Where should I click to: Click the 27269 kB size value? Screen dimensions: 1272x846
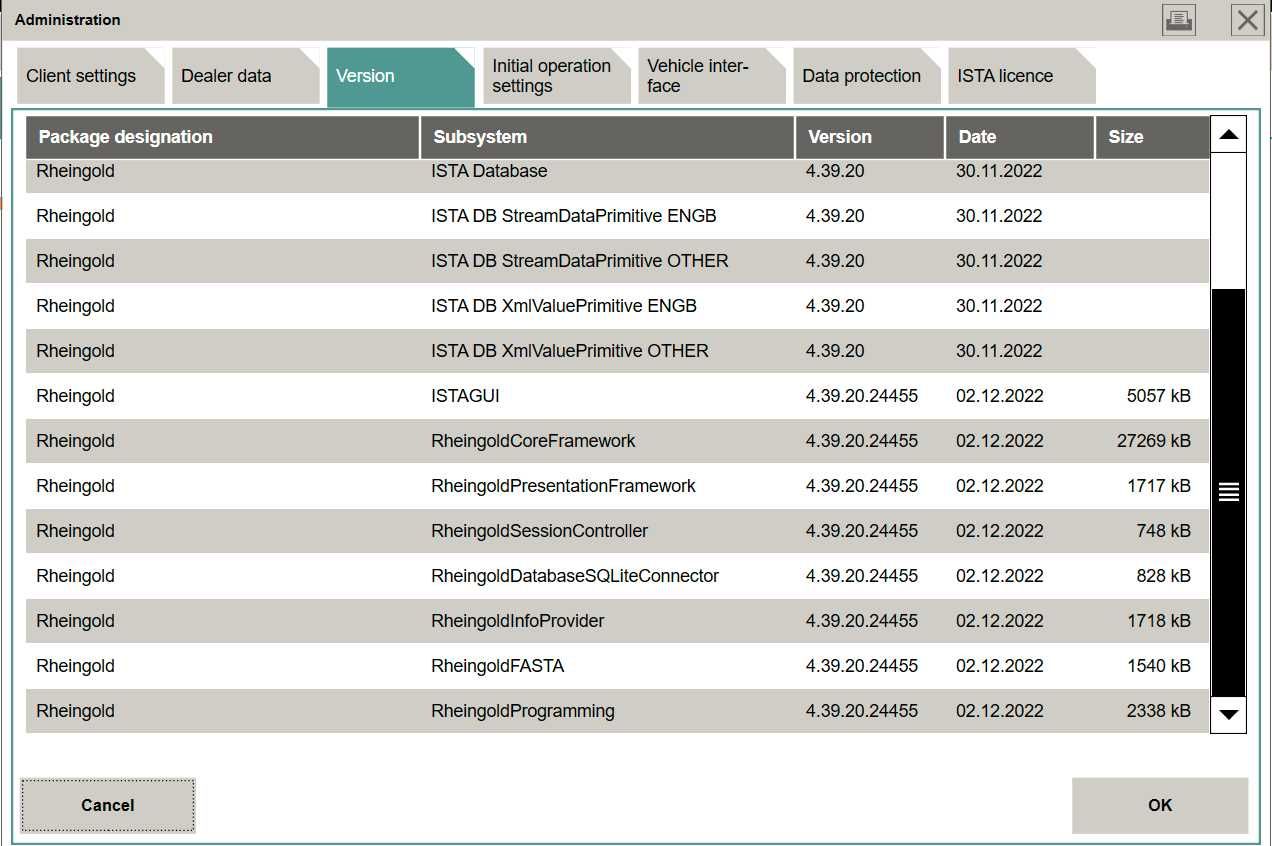[x=1154, y=441]
